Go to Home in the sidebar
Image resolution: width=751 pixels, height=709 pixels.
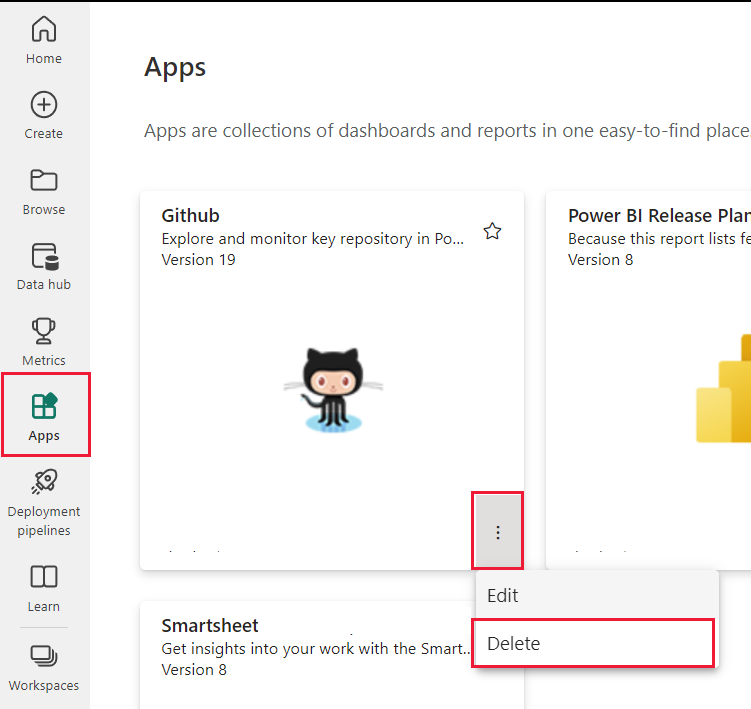(44, 40)
